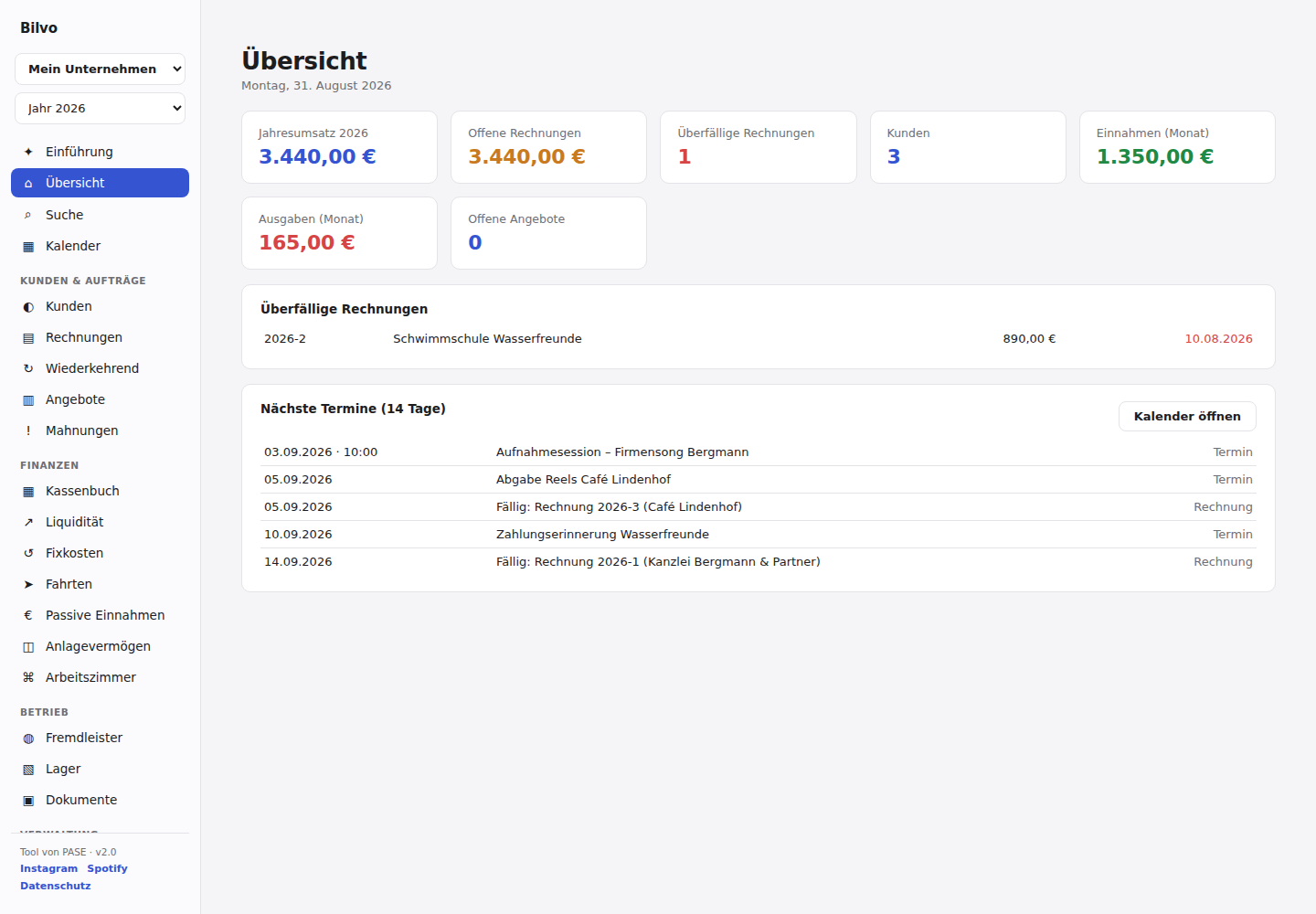This screenshot has height=914, width=1316.
Task: Open the Kalender öffnen button
Action: click(x=1187, y=416)
